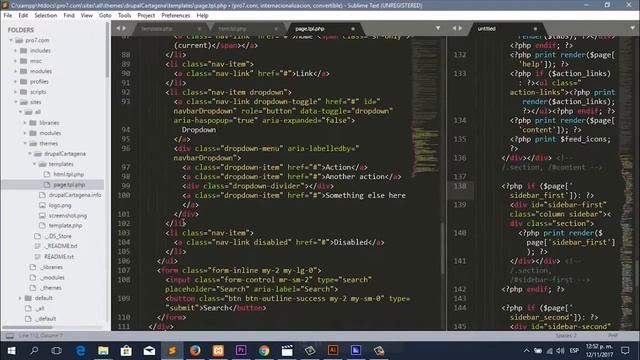Expand the top-level modules folder
Viewport: 640px width, 360px height.
pos(16,71)
